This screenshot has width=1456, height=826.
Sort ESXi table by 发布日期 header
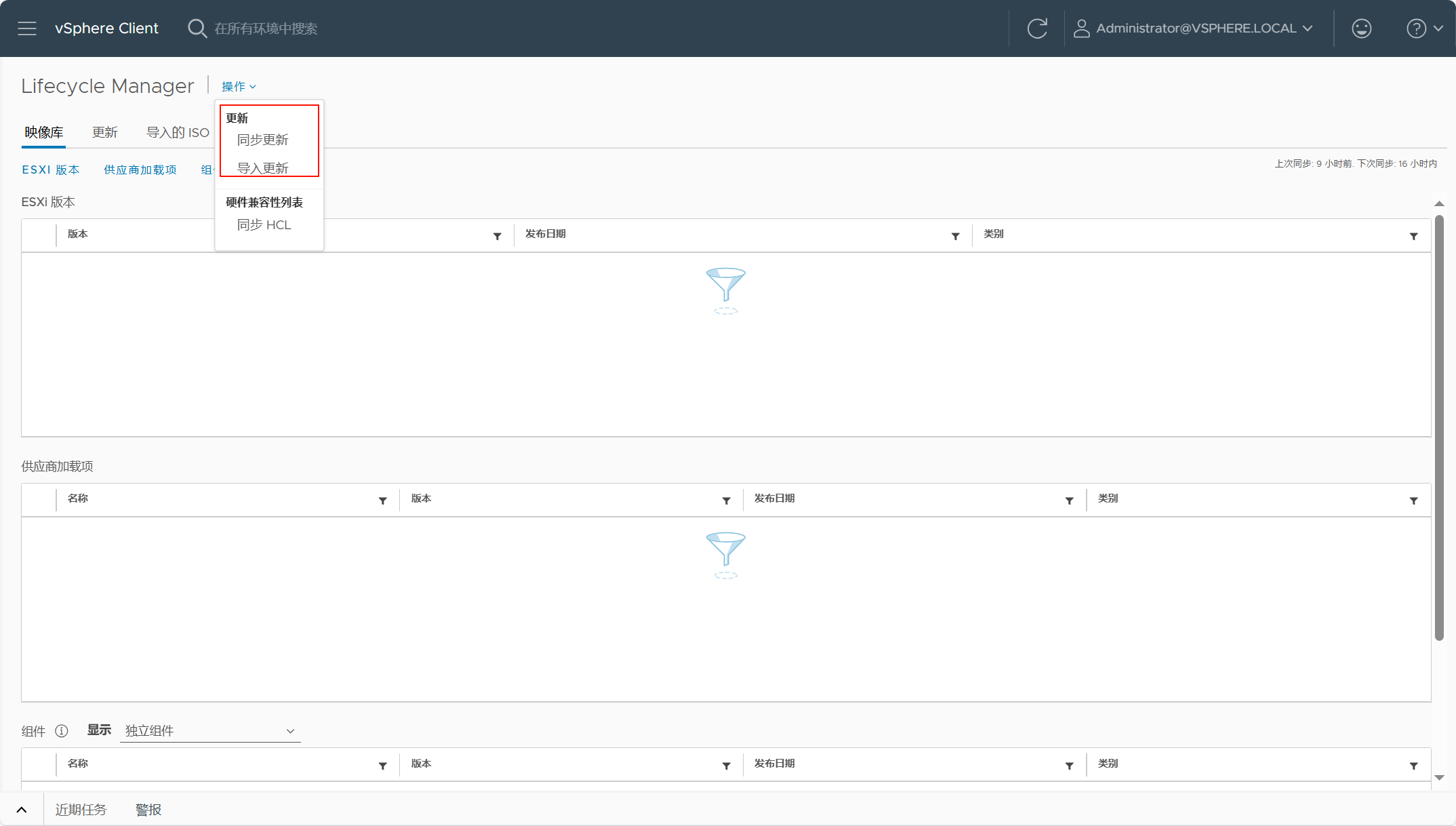(x=546, y=234)
